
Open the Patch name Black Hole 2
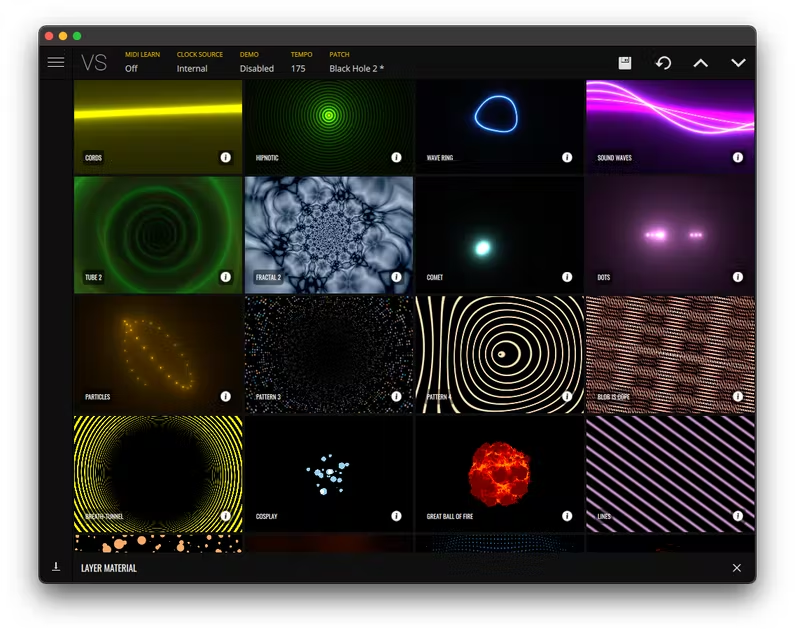(356, 69)
